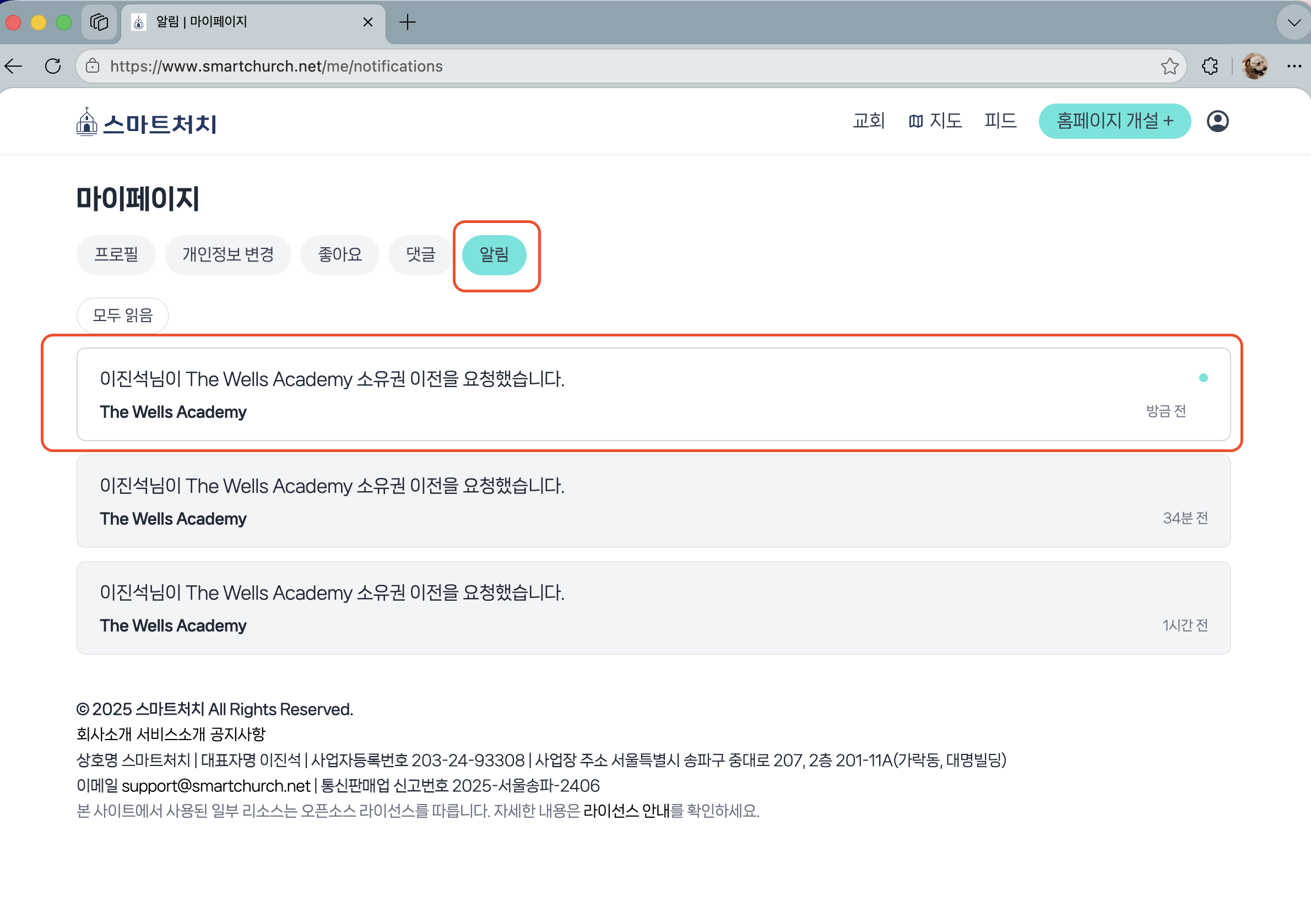This screenshot has height=924, width=1311.
Task: Click the 홈페이지 개설 + button
Action: [1114, 121]
